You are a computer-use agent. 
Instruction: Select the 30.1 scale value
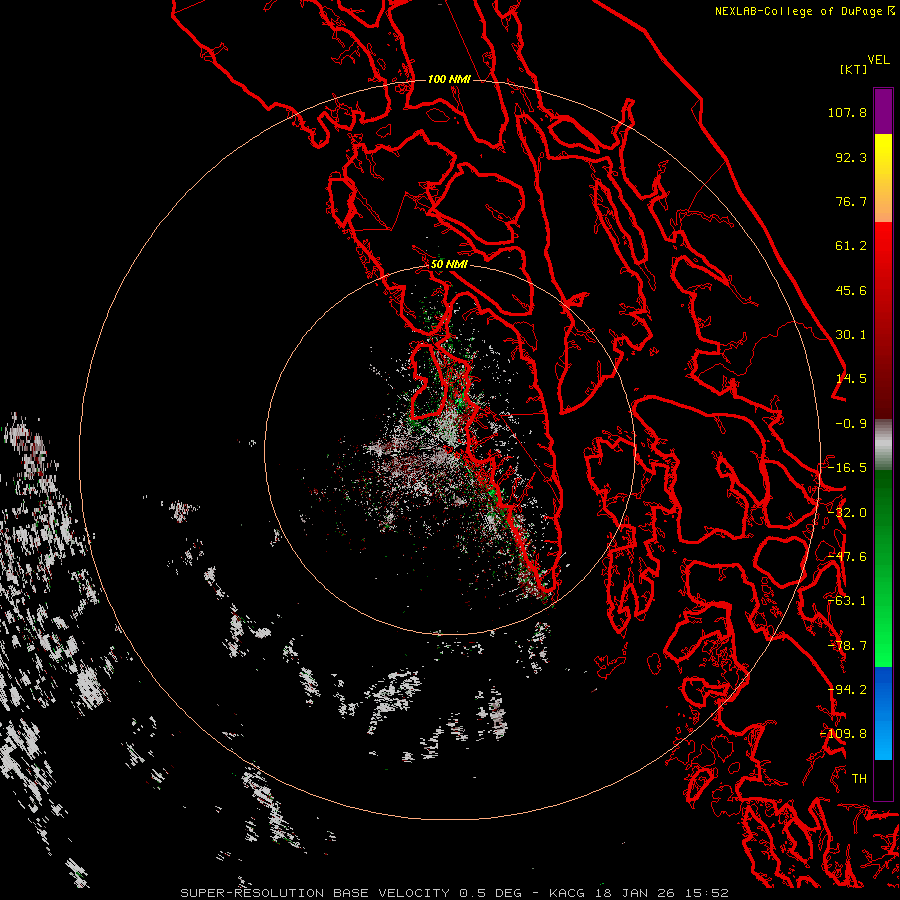coord(851,335)
